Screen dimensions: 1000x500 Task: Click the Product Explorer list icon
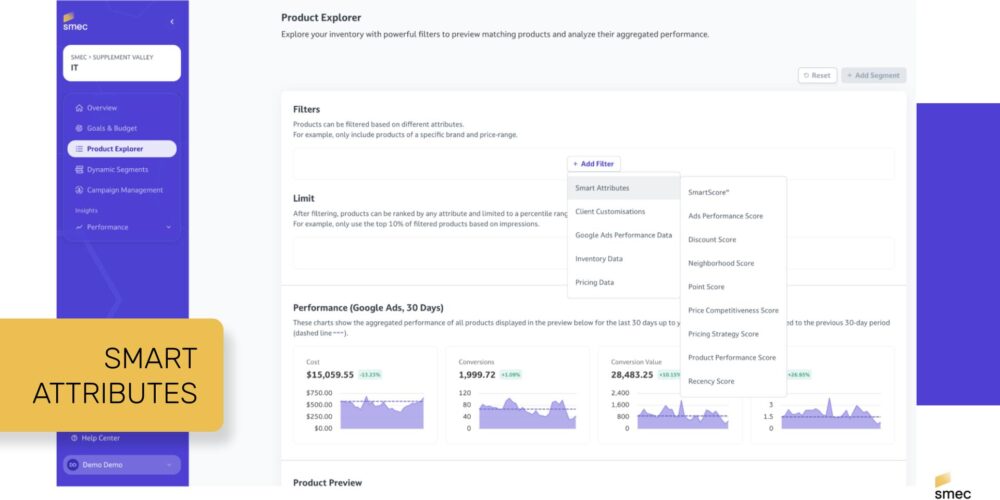coord(79,149)
